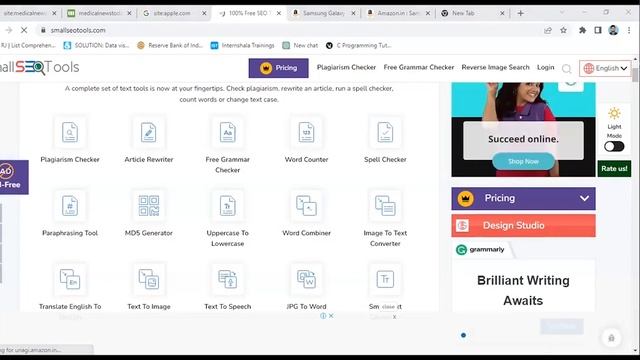Open Reverse Image Search in the top menu
Viewport: 640px width, 360px height.
pyautogui.click(x=496, y=67)
